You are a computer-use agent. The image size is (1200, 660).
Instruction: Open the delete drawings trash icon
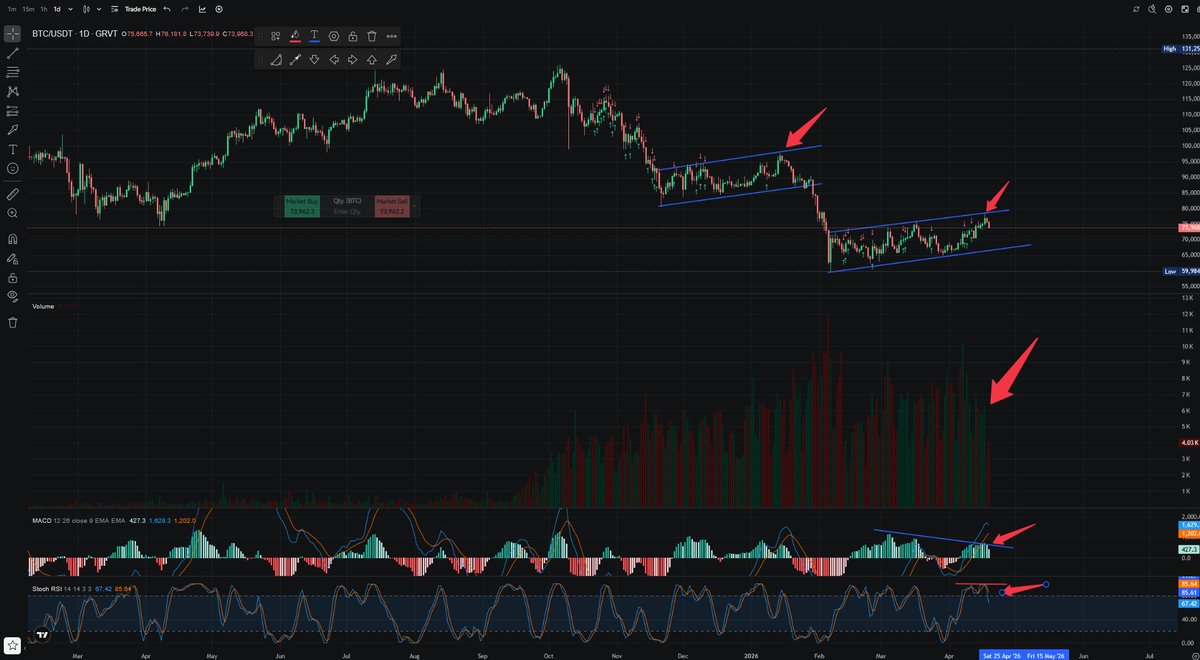(x=11, y=322)
